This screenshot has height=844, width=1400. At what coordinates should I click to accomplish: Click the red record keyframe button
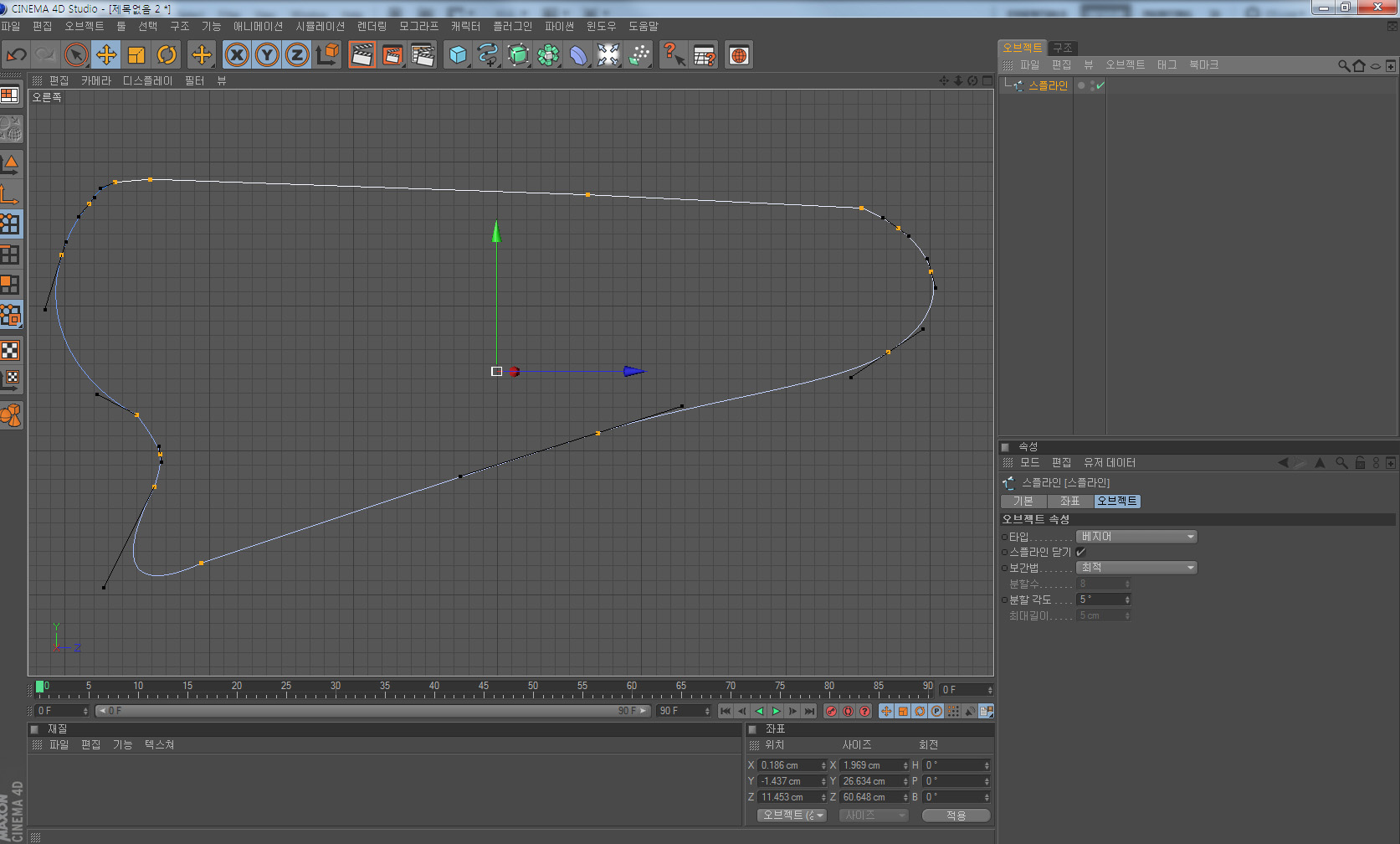pos(831,711)
